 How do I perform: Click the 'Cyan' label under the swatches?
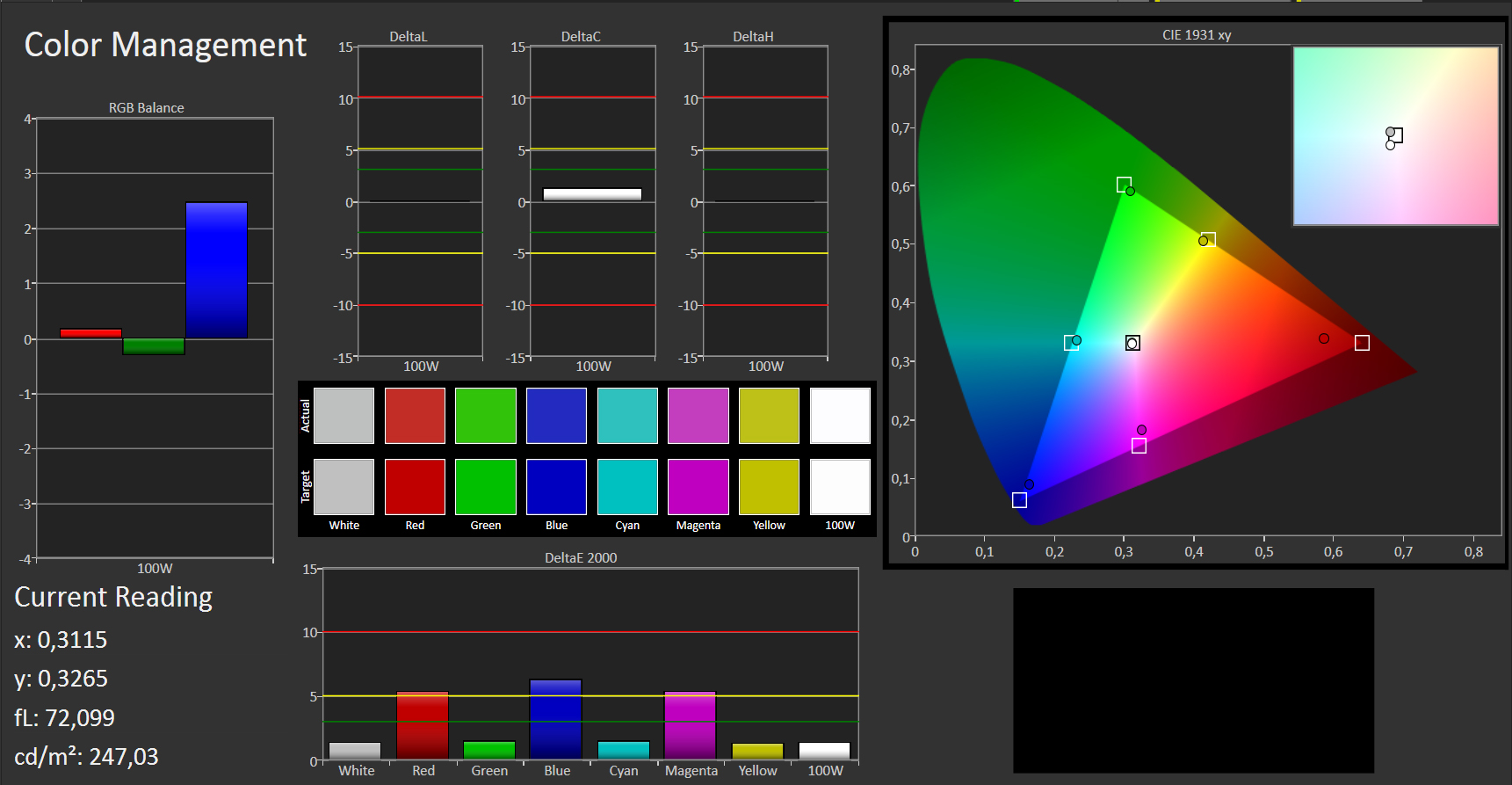(627, 525)
